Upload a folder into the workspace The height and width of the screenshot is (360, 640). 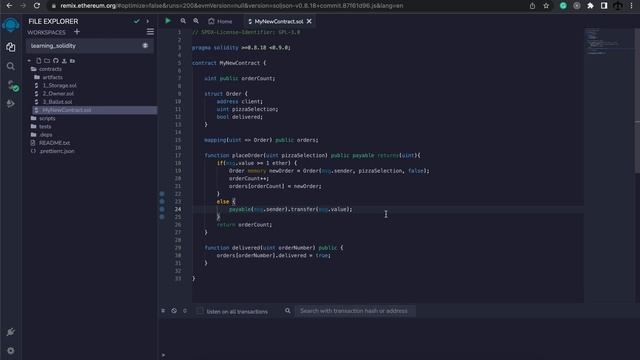click(x=72, y=61)
